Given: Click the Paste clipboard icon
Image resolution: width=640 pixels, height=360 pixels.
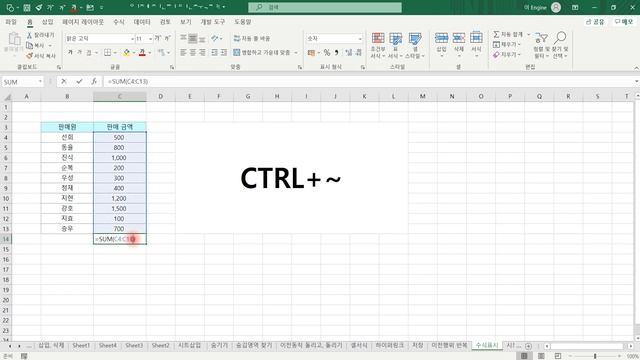Looking at the screenshot, I should tap(14, 40).
